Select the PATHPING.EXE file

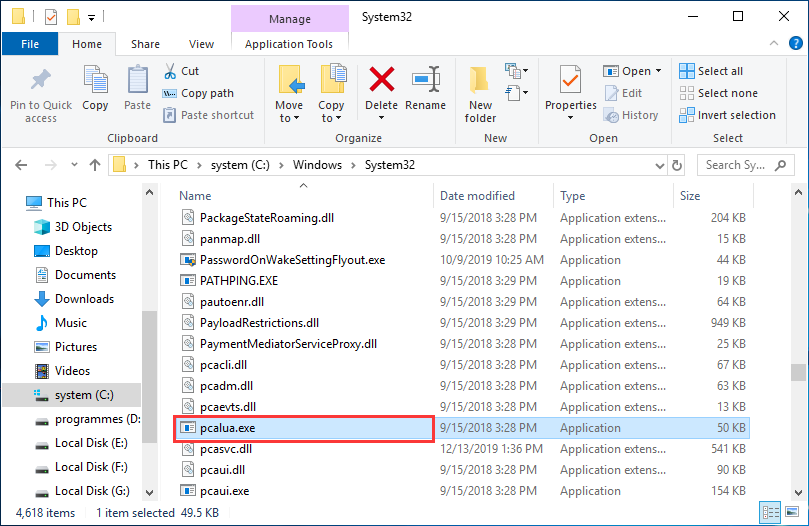click(239, 281)
